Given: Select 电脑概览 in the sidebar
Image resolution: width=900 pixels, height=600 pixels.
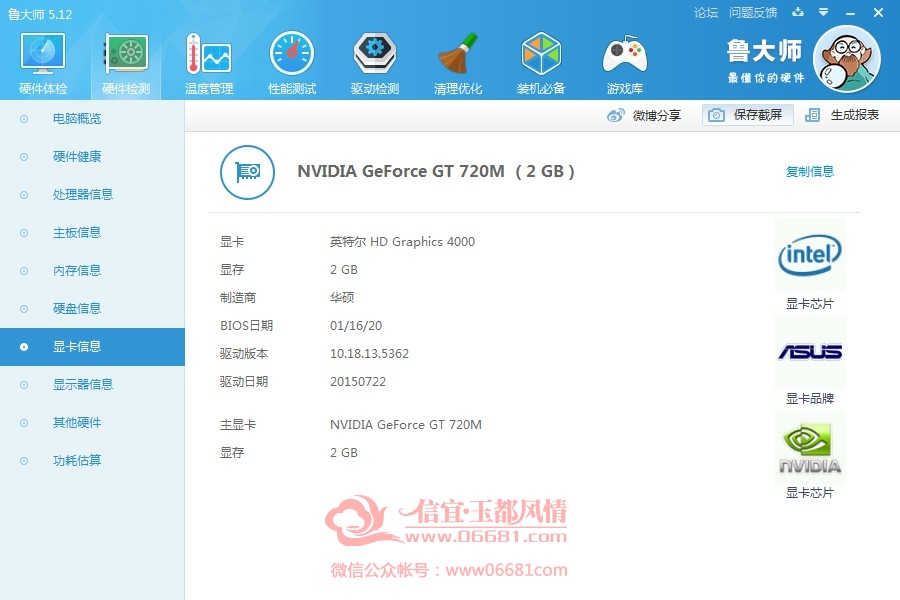Looking at the screenshot, I should pyautogui.click(x=77, y=119).
